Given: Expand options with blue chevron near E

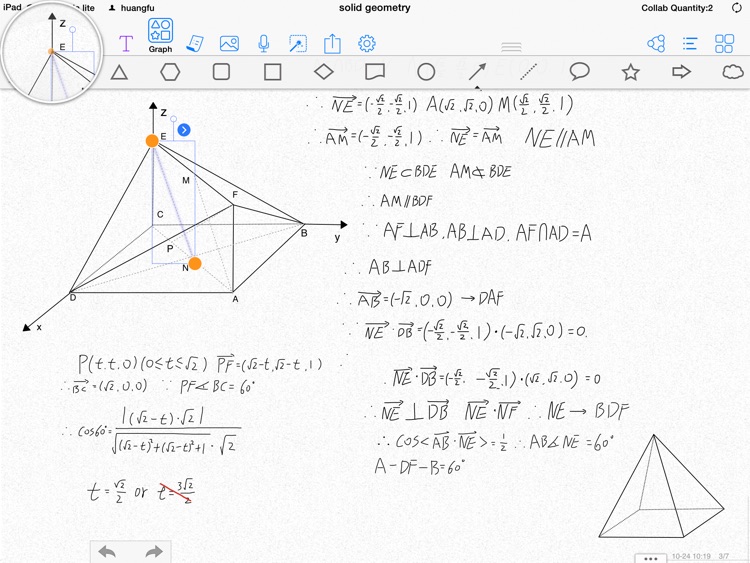Looking at the screenshot, I should coord(184,130).
